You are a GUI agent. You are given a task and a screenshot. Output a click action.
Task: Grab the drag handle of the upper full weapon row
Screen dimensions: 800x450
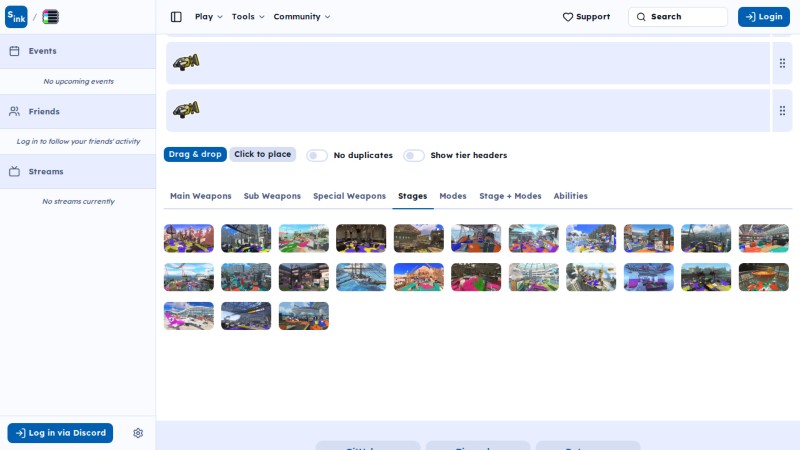click(x=782, y=63)
